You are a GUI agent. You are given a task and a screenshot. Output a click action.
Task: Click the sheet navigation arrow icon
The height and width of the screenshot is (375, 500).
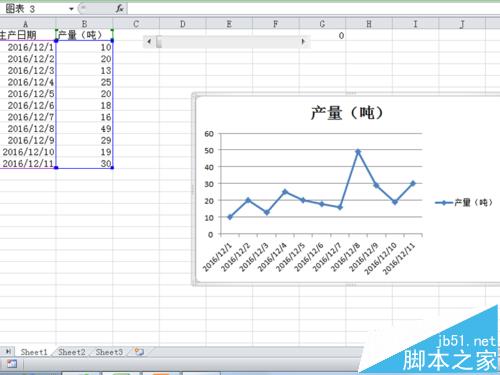(x=8, y=351)
